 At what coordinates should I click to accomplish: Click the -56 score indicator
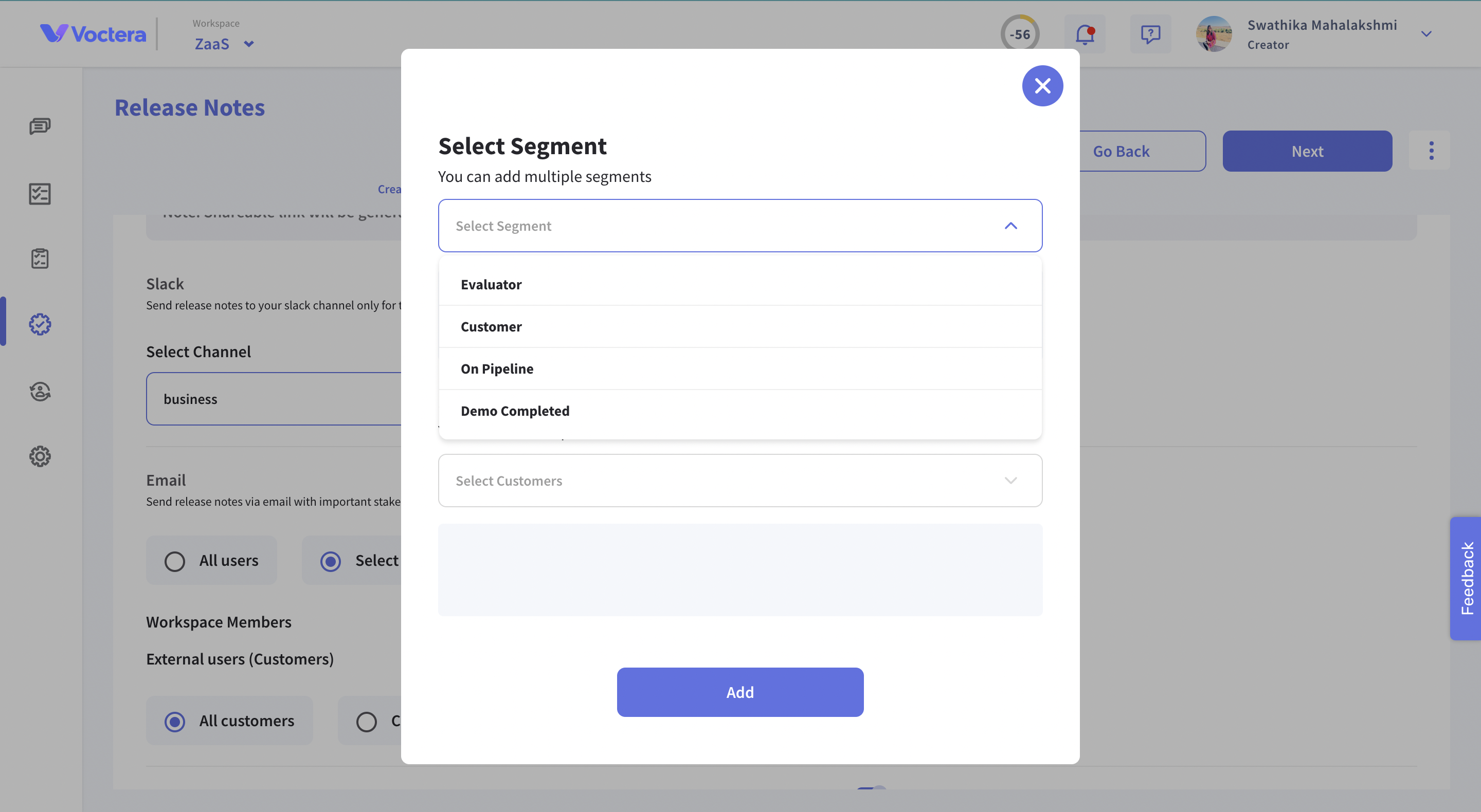[1019, 34]
